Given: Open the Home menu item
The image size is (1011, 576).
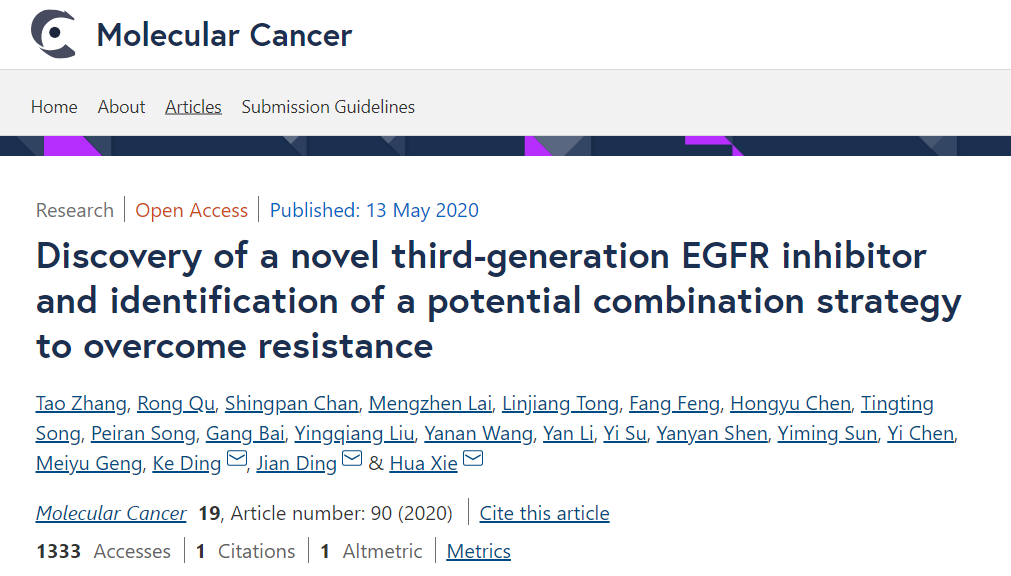Looking at the screenshot, I should pos(54,107).
